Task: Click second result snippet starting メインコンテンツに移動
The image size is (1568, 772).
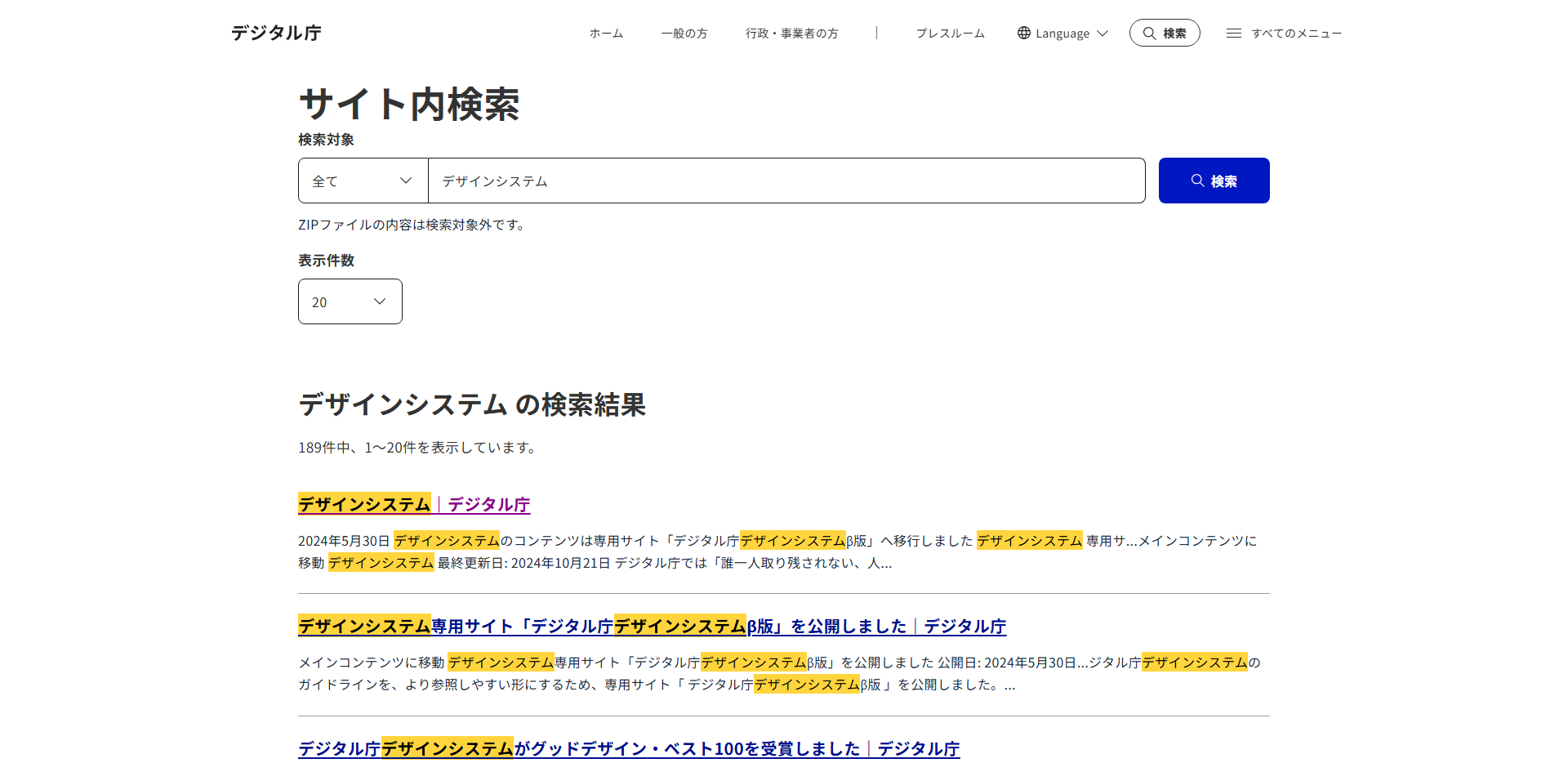Action: (780, 673)
